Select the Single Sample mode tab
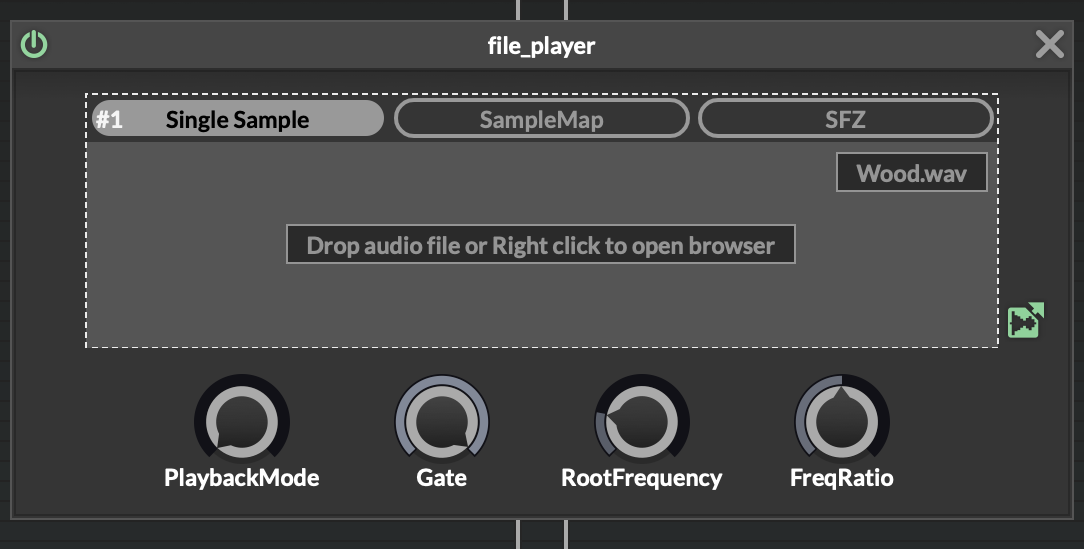The image size is (1084, 549). coord(238,119)
